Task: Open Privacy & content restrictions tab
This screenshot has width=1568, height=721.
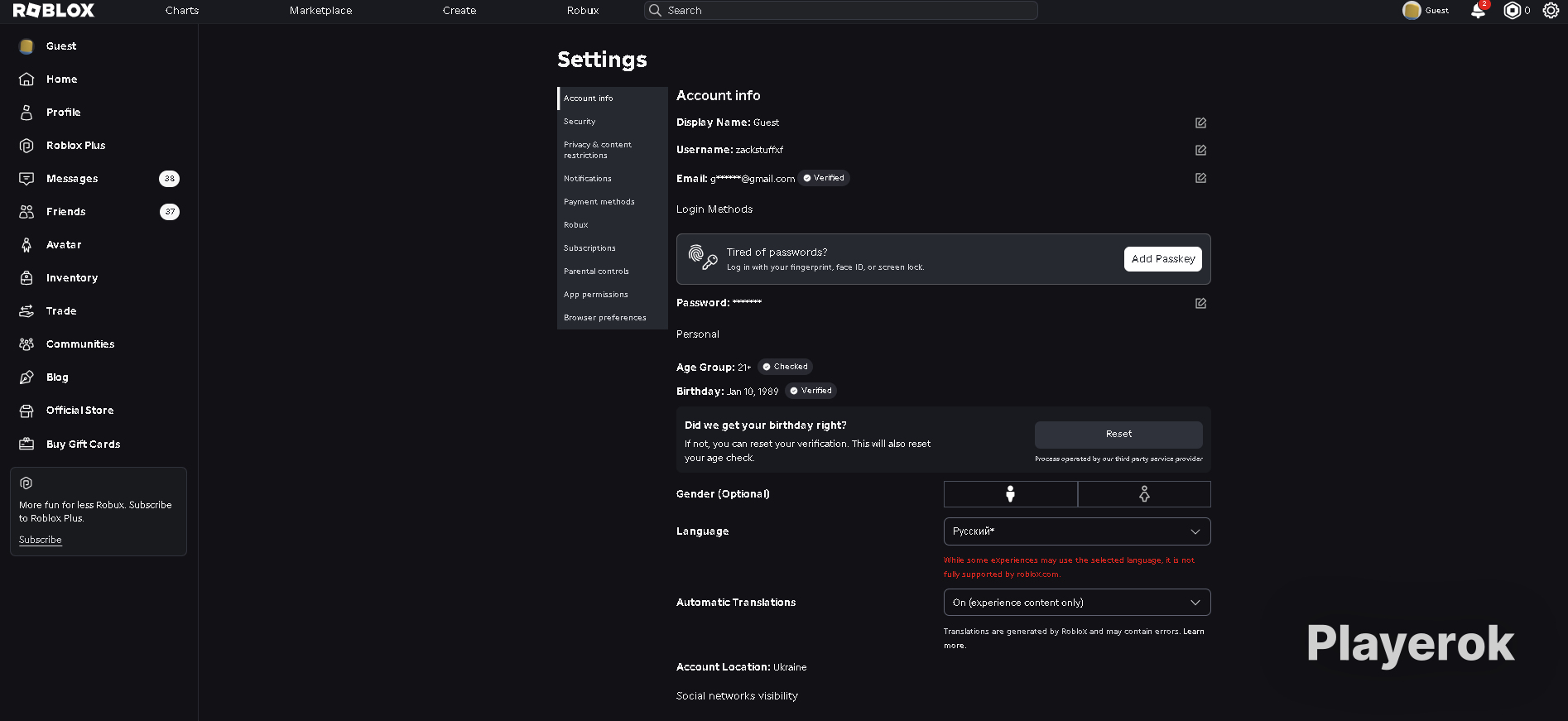Action: [x=613, y=150]
